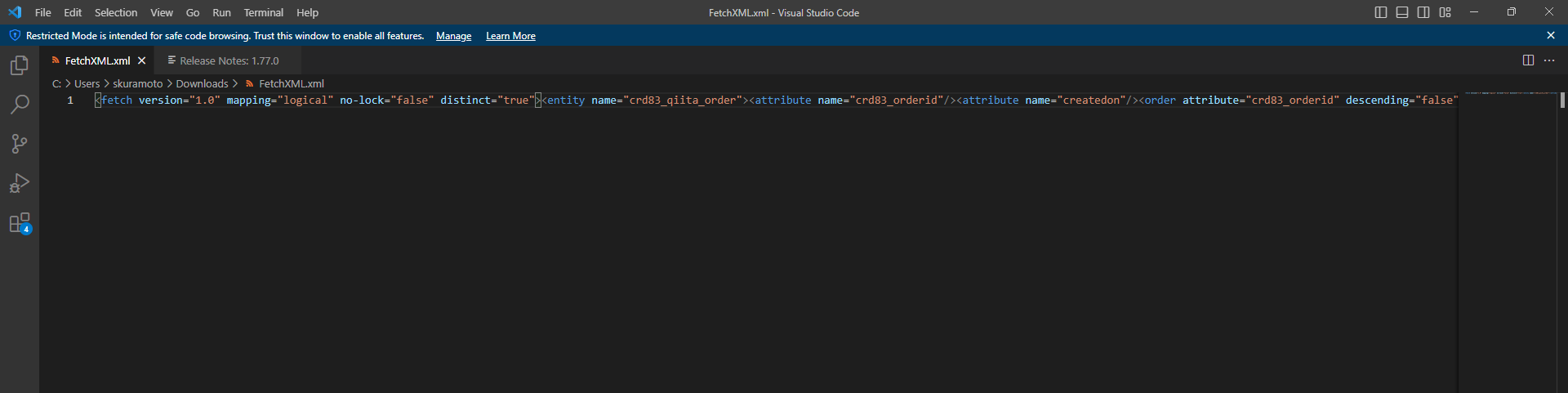Open Run and Debug view

20,183
